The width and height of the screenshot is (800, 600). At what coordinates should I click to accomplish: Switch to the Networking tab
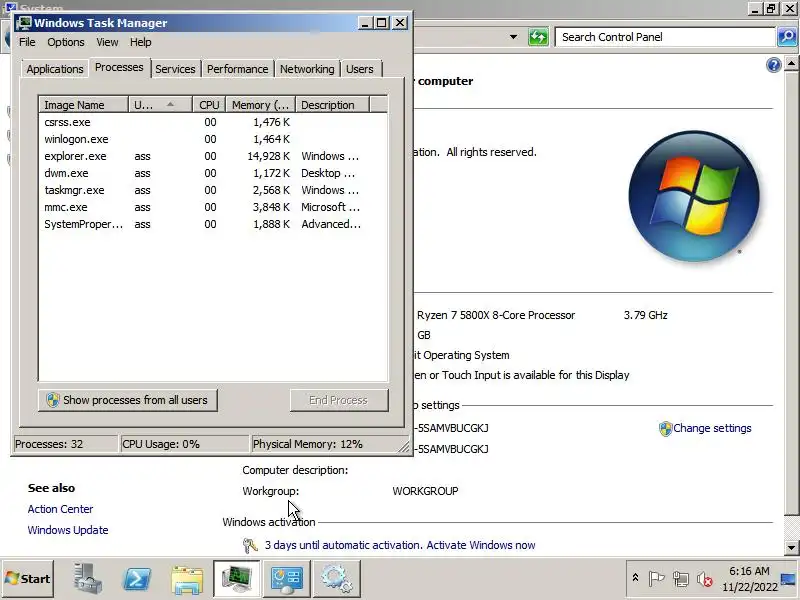pyautogui.click(x=307, y=69)
